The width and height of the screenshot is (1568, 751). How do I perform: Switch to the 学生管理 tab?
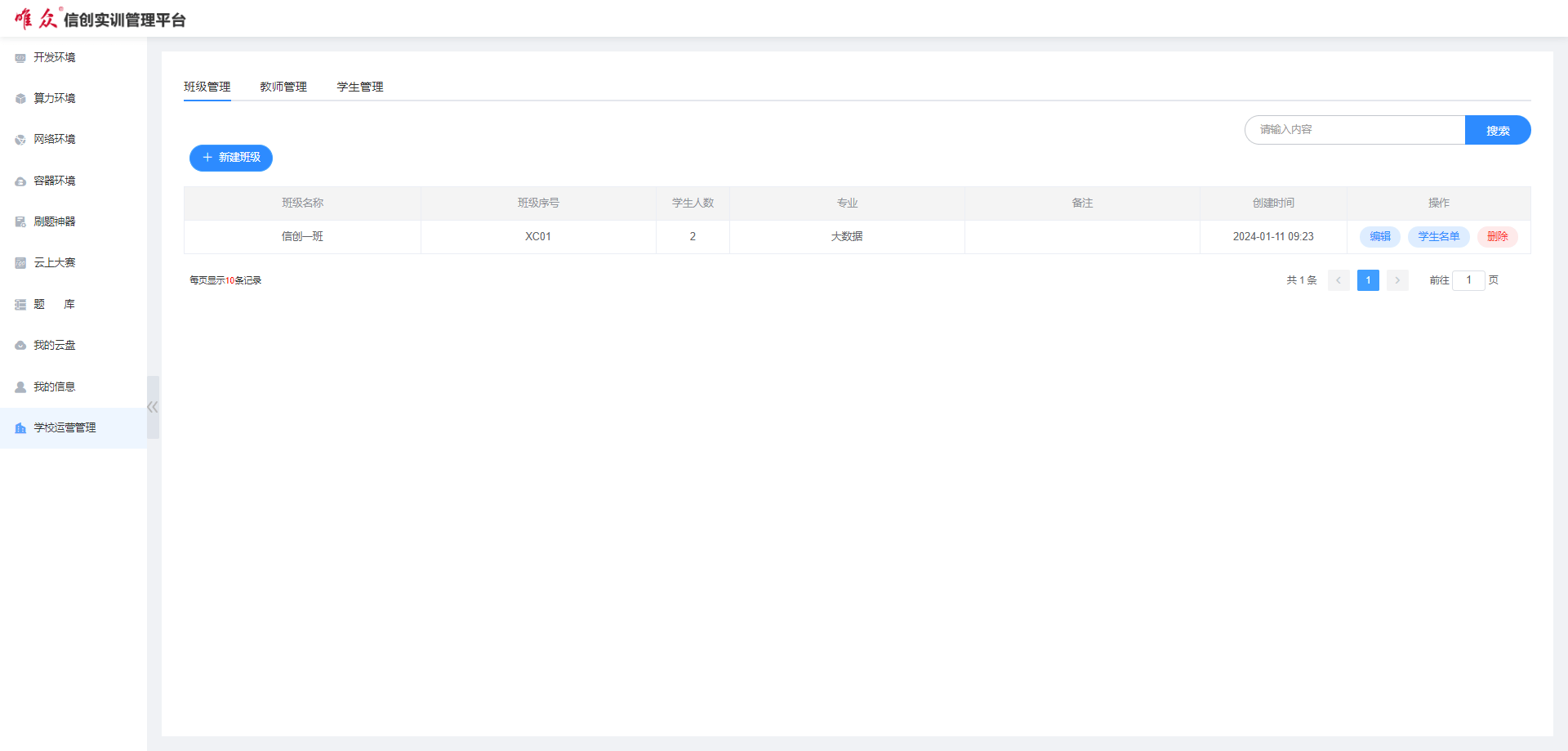pyautogui.click(x=360, y=87)
